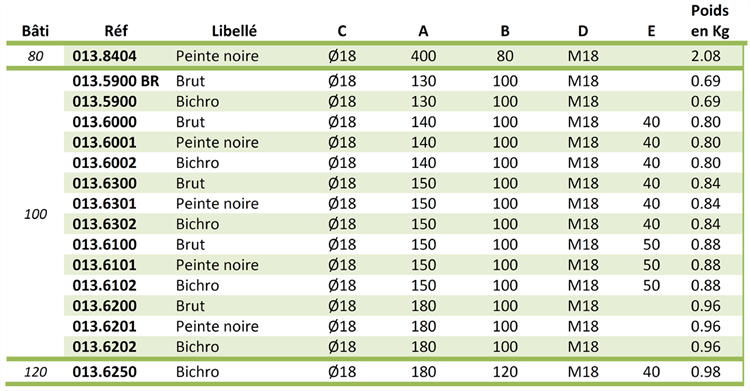This screenshot has width=750, height=391.
Task: Select the Bâti 120 cell
Action: click(x=35, y=372)
